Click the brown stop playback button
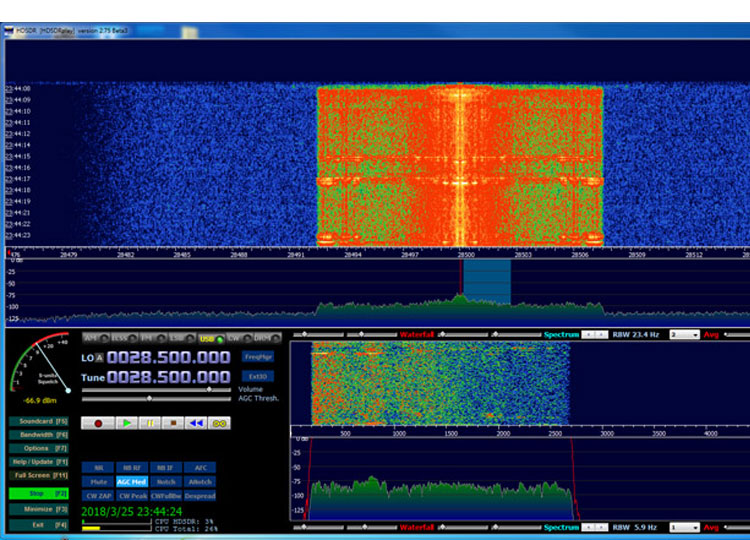The width and height of the screenshot is (750, 540). (x=173, y=423)
